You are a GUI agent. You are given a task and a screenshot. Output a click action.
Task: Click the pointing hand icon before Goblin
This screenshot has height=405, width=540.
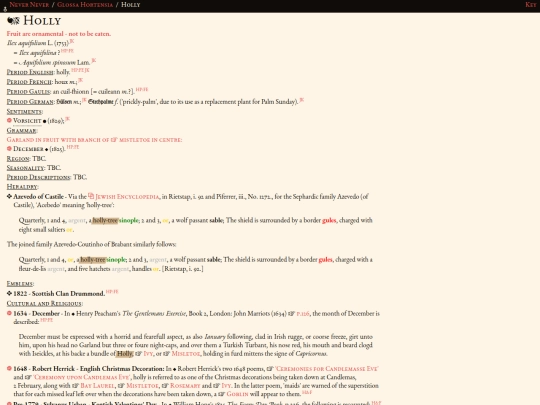click(x=221, y=394)
